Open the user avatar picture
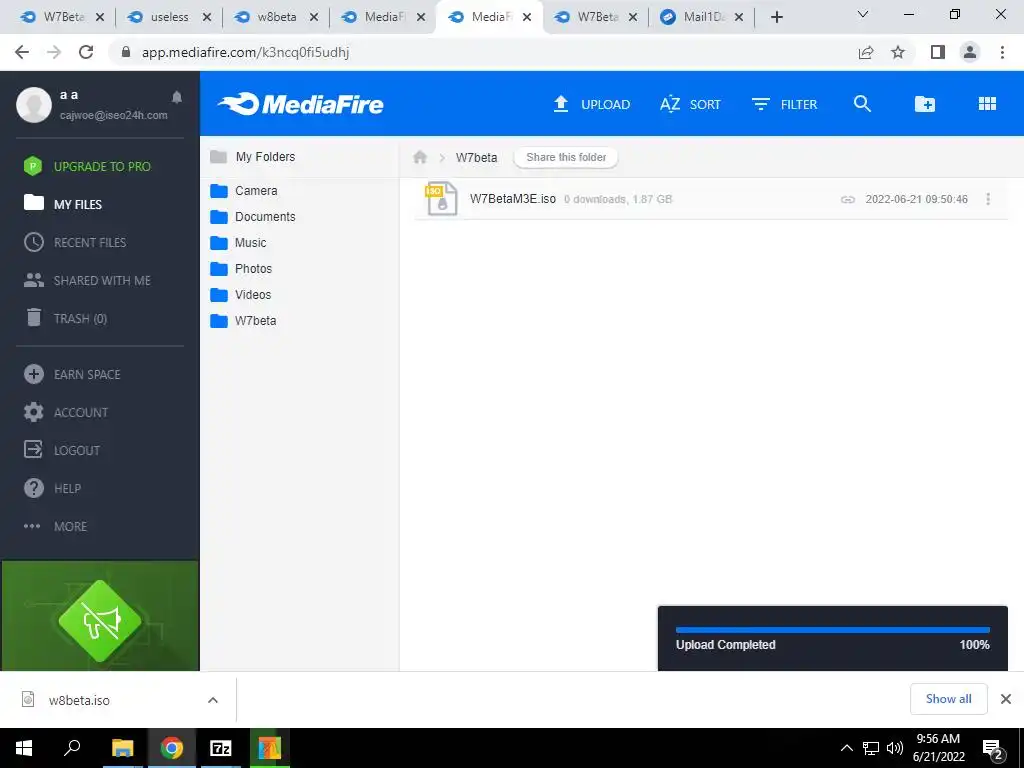Viewport: 1024px width, 768px height. coord(34,104)
